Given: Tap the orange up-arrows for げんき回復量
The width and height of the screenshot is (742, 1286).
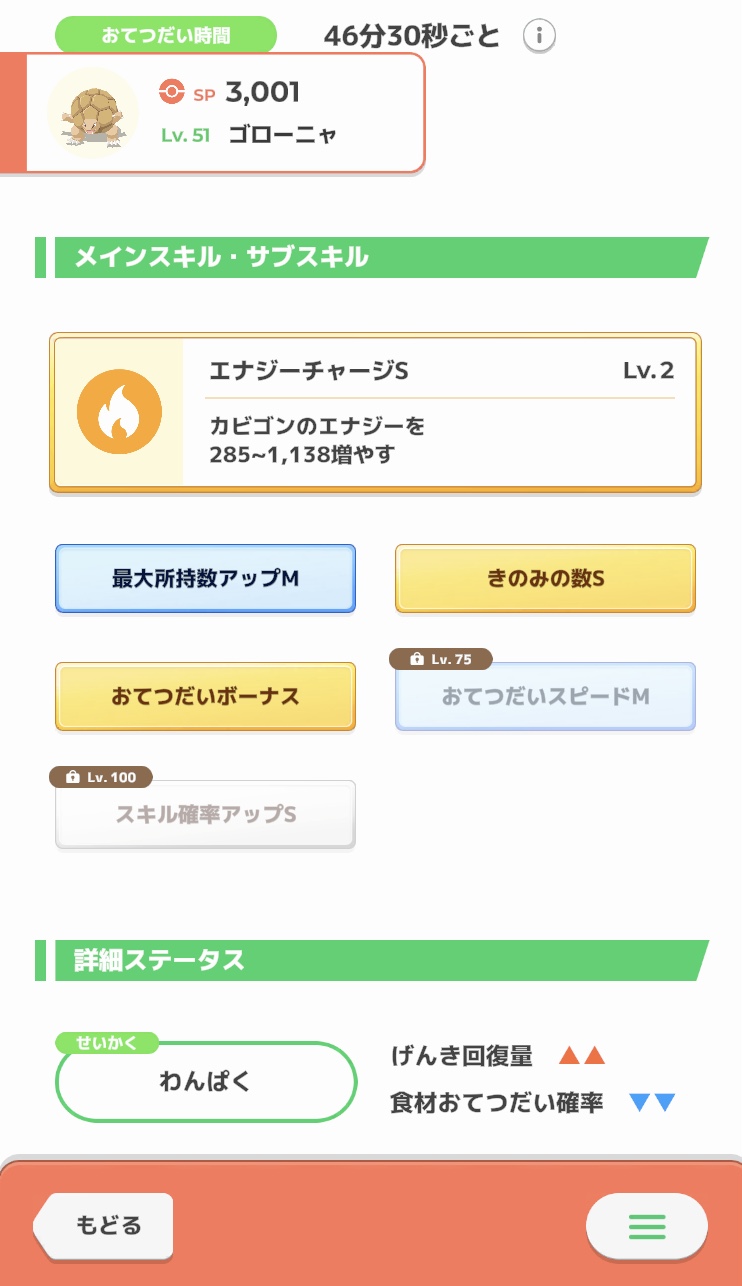Looking at the screenshot, I should click(x=582, y=1055).
